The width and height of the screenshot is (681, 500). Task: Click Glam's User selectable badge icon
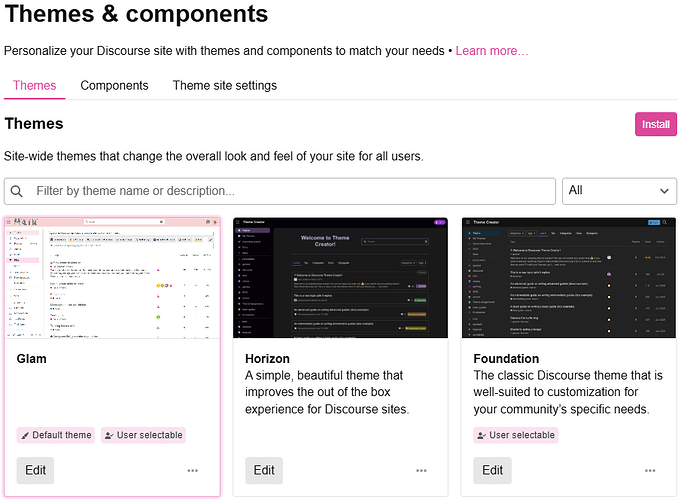point(109,435)
